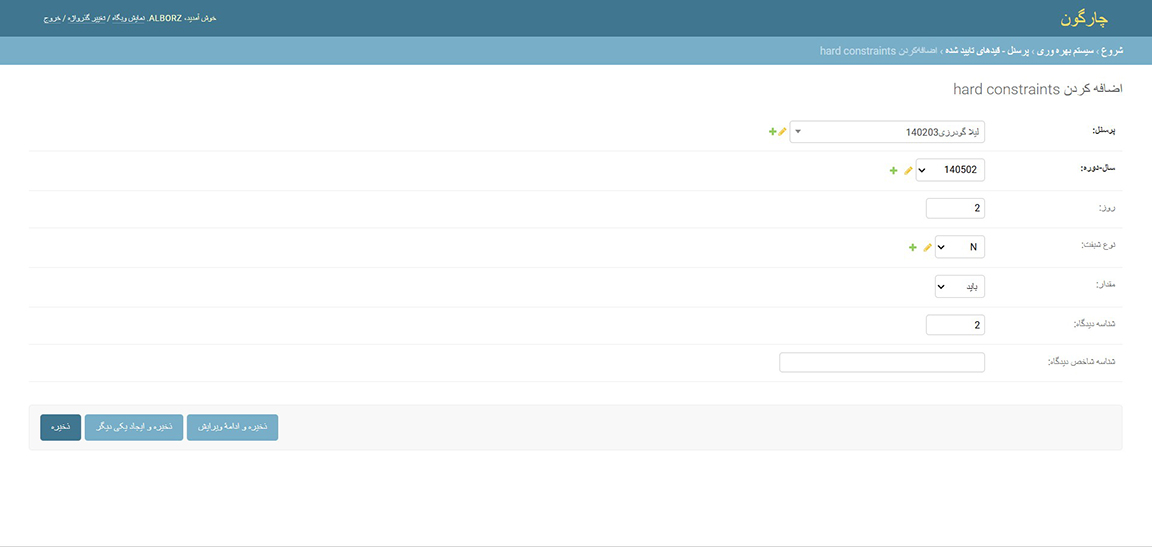Focus the شناسه دیدگاه input containing 2

click(x=955, y=325)
